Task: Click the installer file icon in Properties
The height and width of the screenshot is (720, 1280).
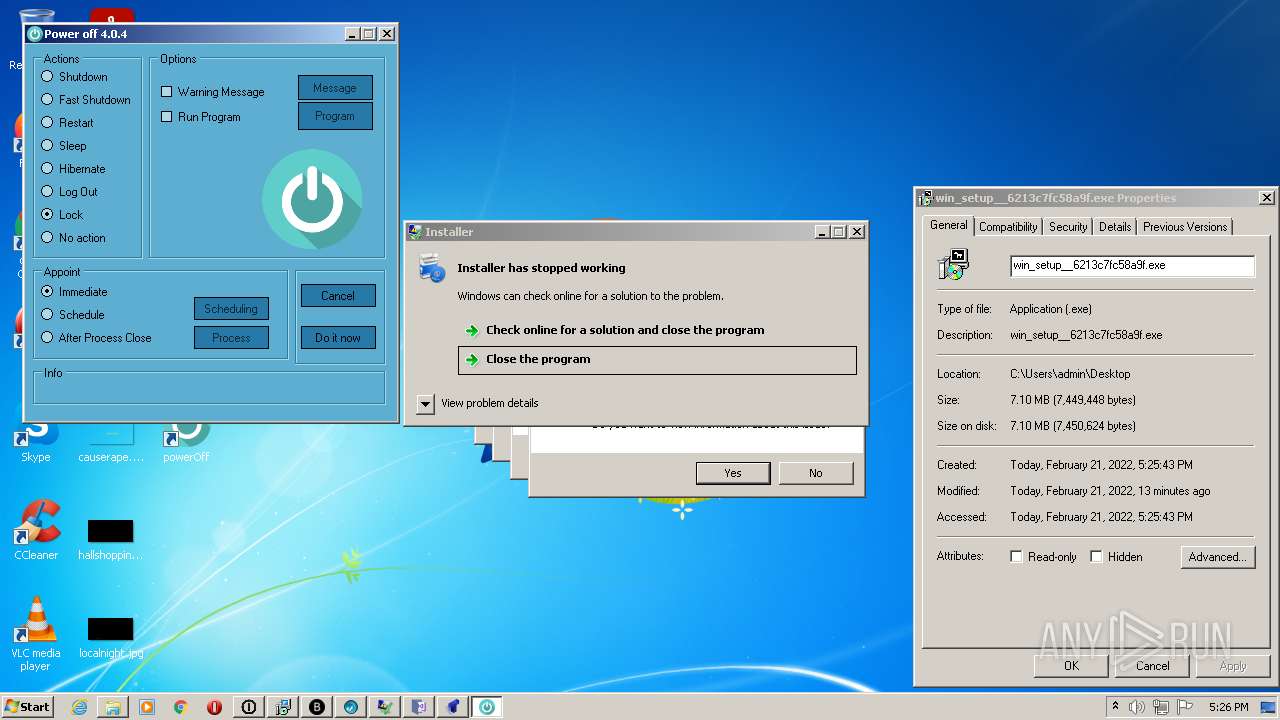Action: [x=953, y=264]
